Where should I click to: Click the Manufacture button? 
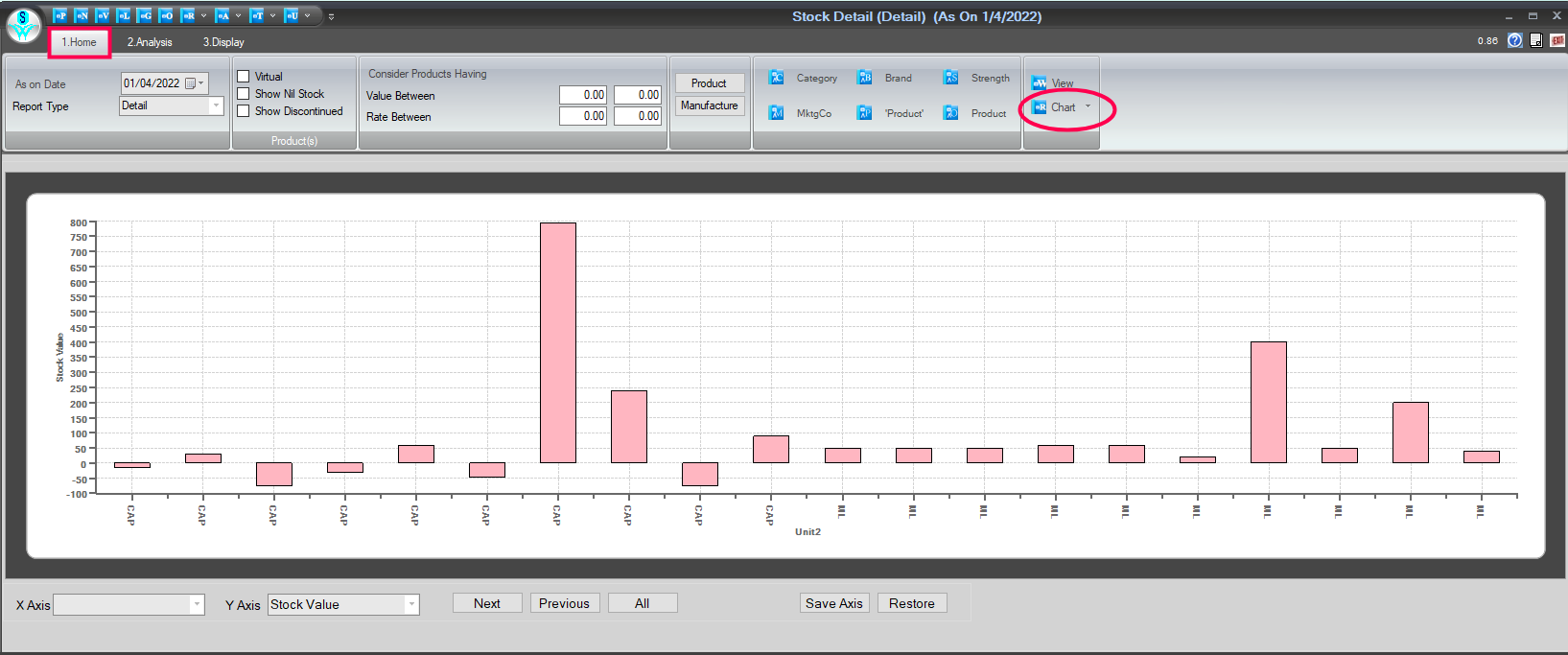coord(710,105)
